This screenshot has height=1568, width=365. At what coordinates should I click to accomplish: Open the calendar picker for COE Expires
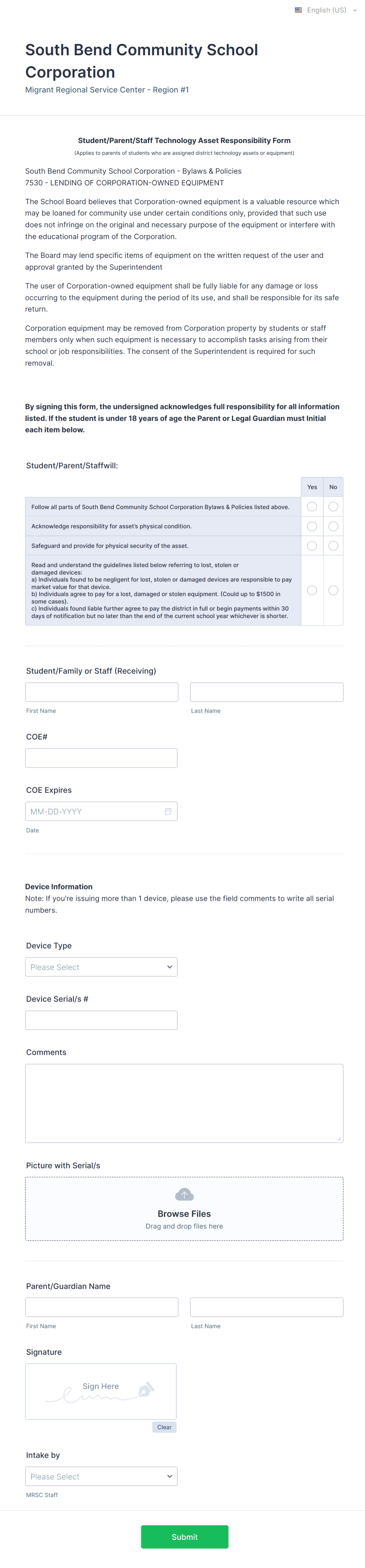pyautogui.click(x=169, y=811)
